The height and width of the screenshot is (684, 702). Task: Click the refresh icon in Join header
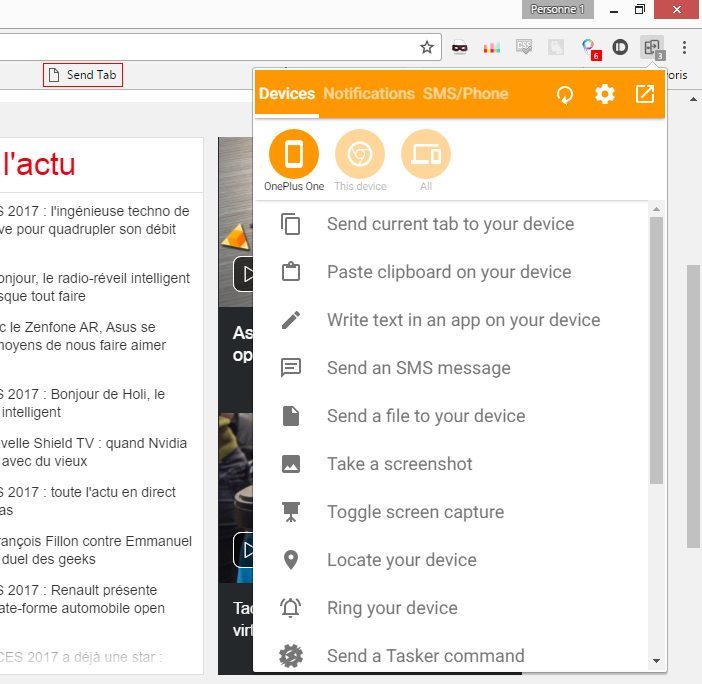tap(565, 94)
